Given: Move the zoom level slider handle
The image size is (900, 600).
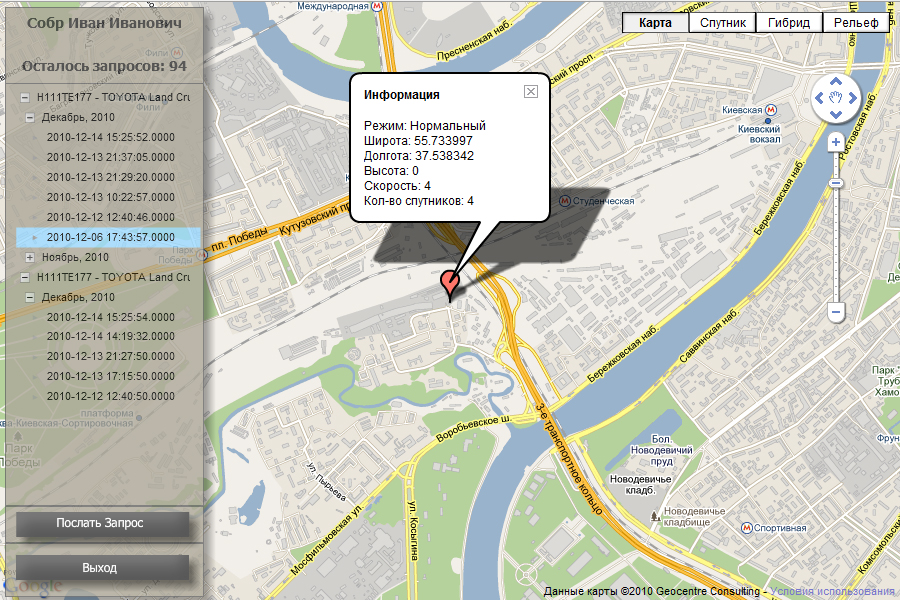Looking at the screenshot, I should (836, 183).
